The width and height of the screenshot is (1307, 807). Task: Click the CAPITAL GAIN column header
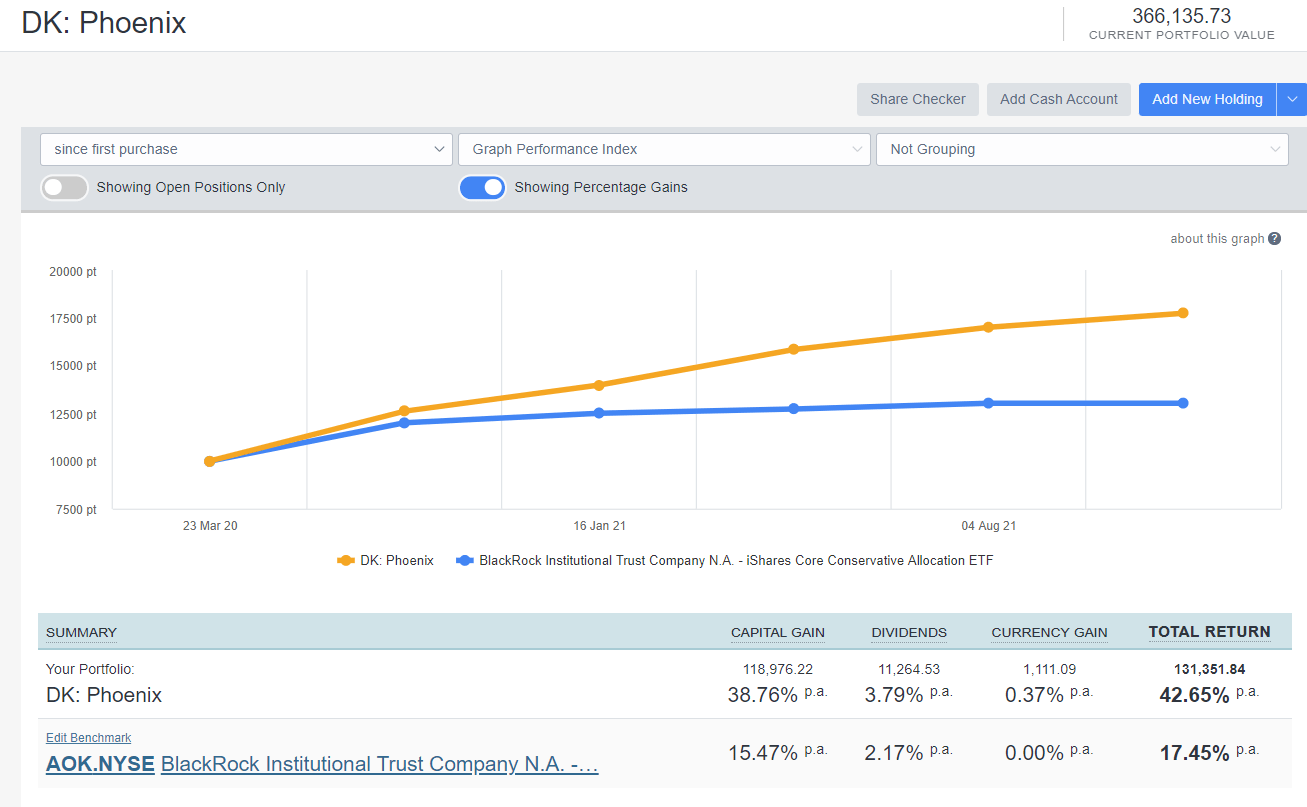[777, 632]
